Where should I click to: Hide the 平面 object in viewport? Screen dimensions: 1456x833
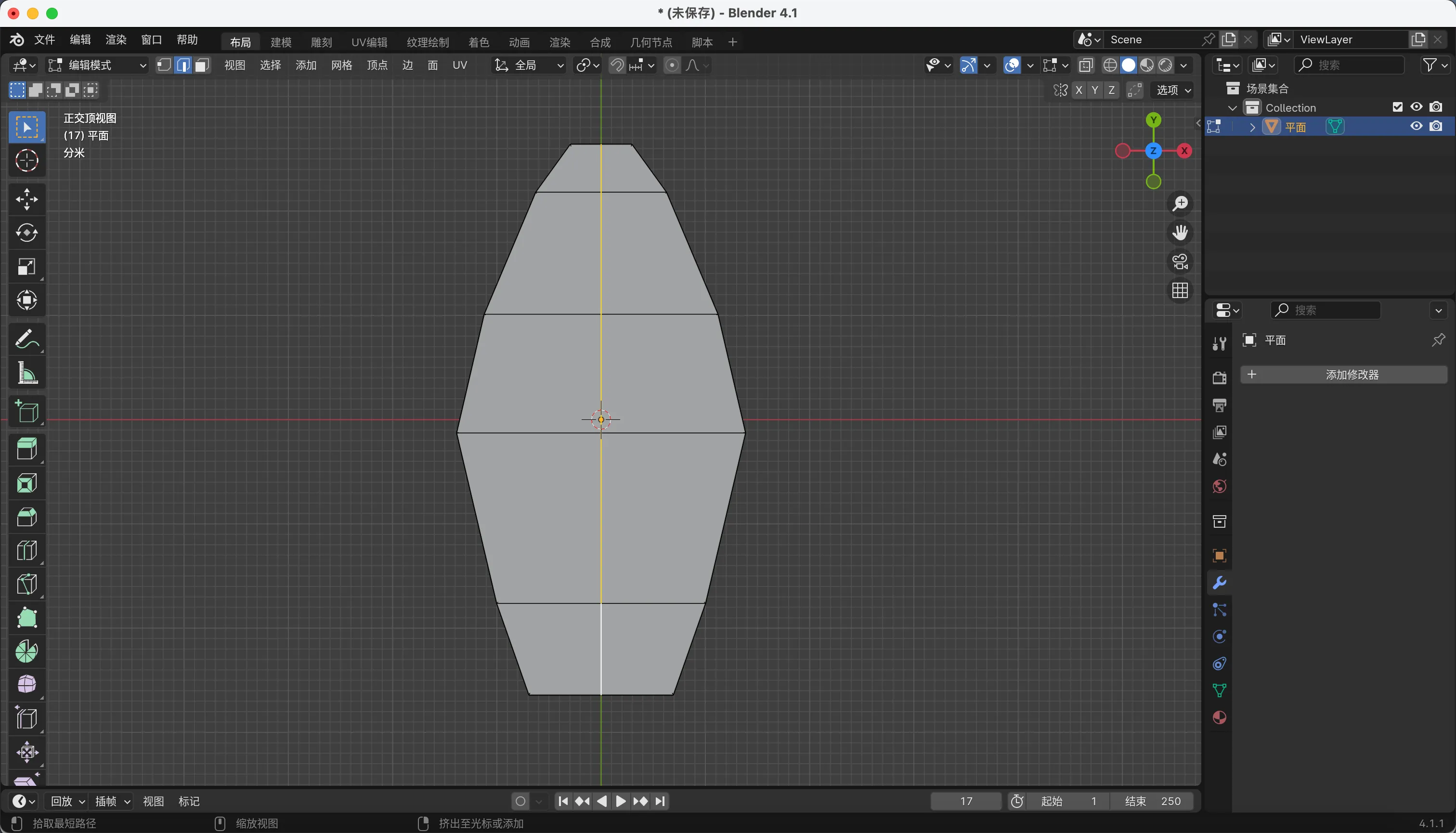coord(1416,127)
